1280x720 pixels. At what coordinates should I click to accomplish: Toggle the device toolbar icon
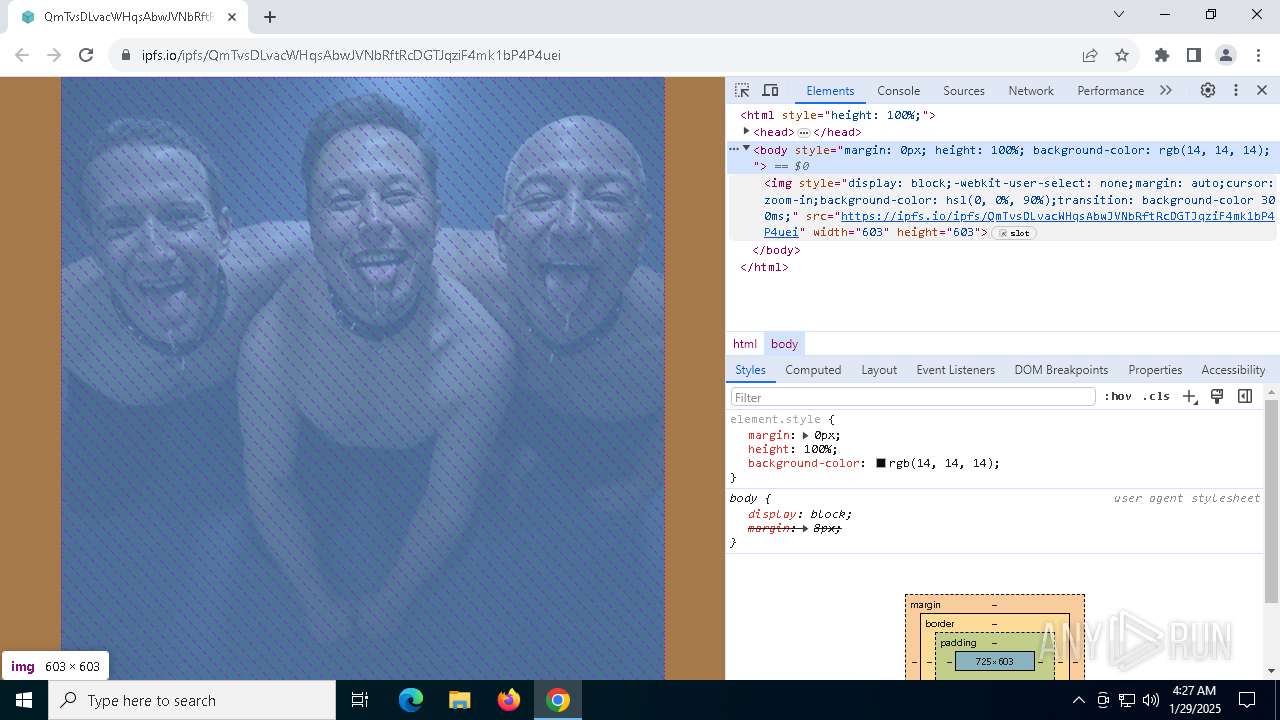click(x=770, y=90)
